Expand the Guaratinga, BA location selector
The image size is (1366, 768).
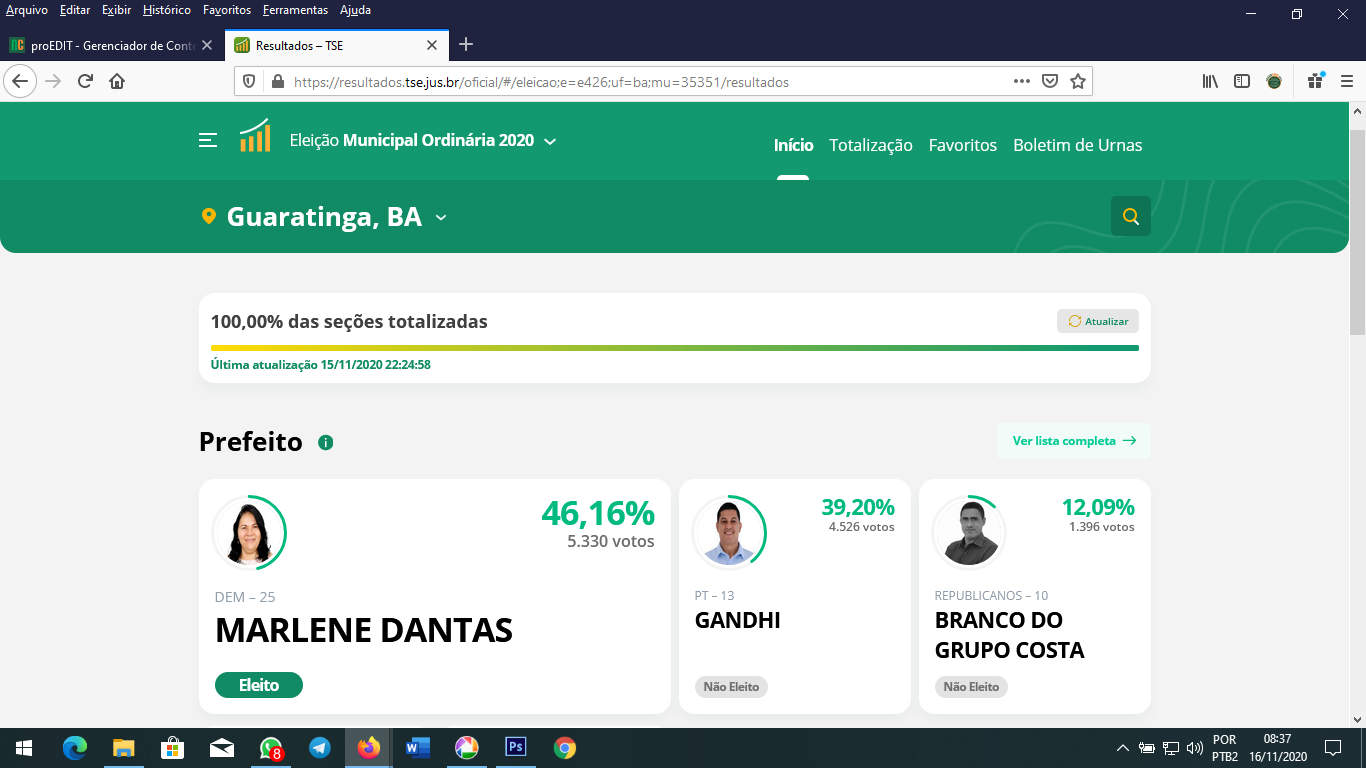point(441,217)
